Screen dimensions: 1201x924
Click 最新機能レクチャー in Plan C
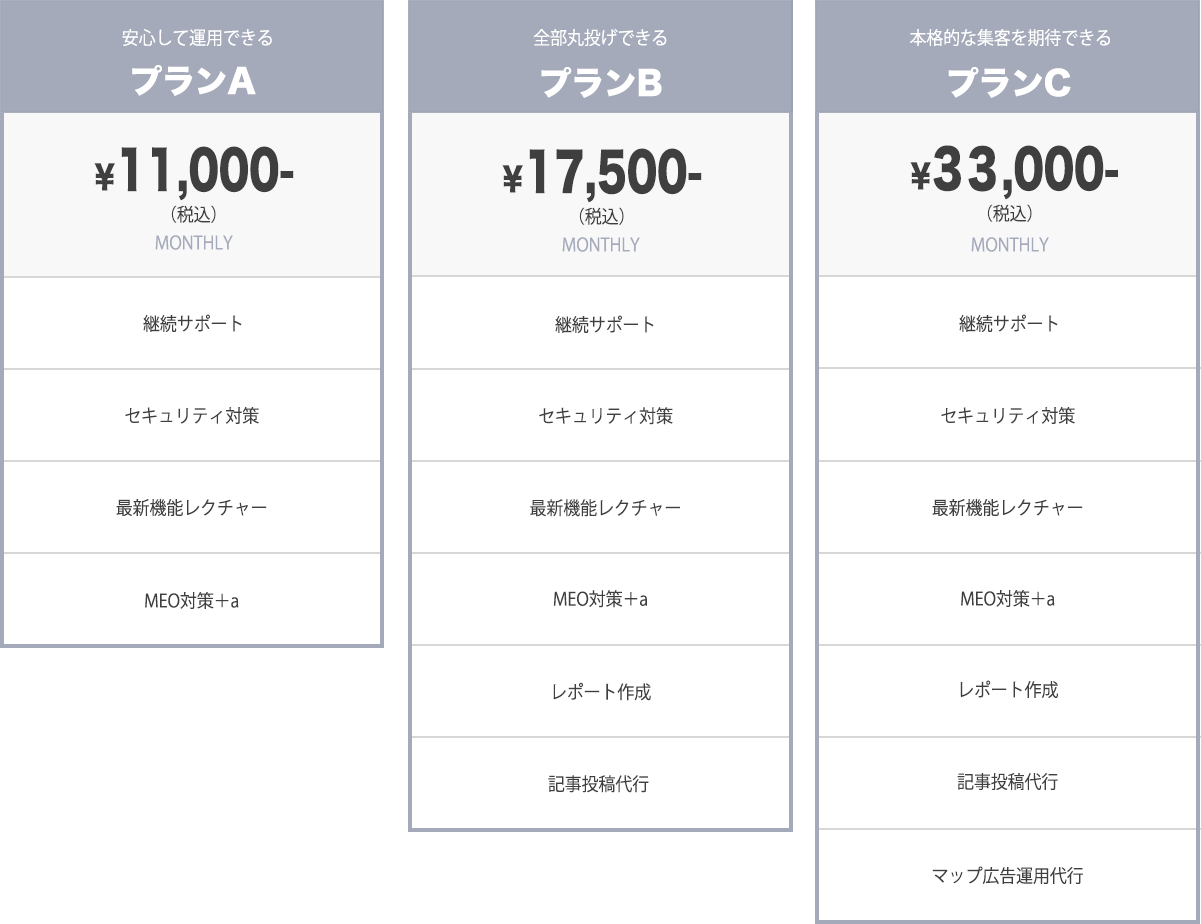point(1009,507)
